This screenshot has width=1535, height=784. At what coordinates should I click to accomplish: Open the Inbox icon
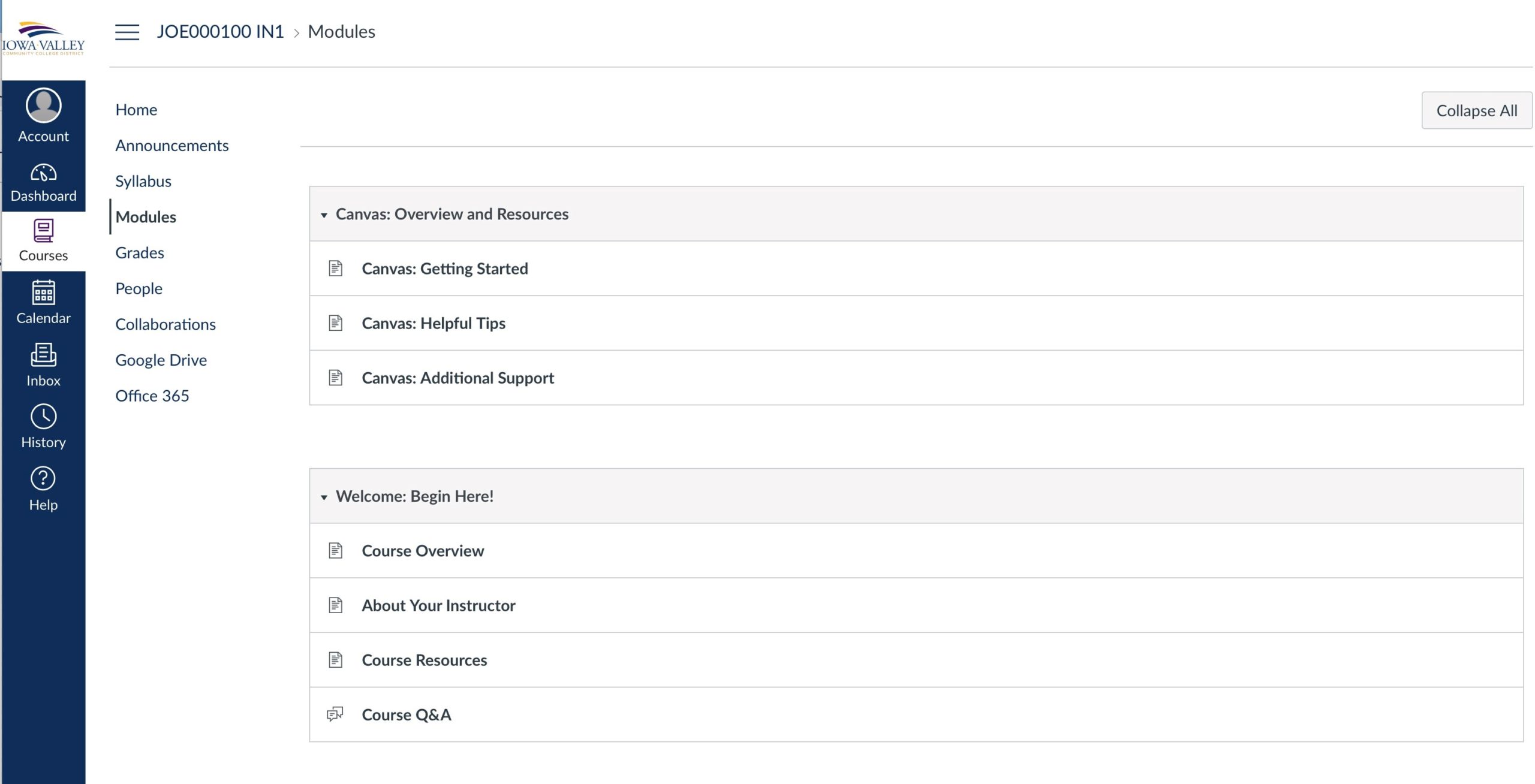pos(43,355)
